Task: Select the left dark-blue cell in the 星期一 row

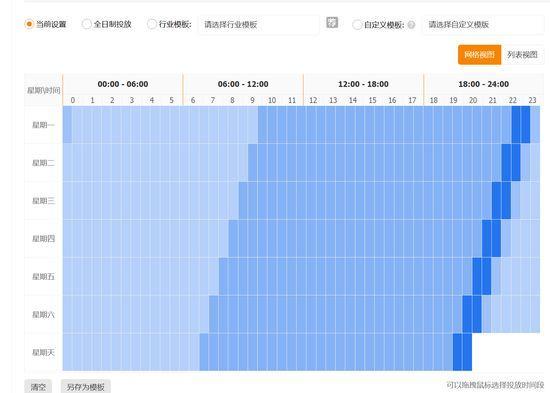Action: pyautogui.click(x=516, y=125)
